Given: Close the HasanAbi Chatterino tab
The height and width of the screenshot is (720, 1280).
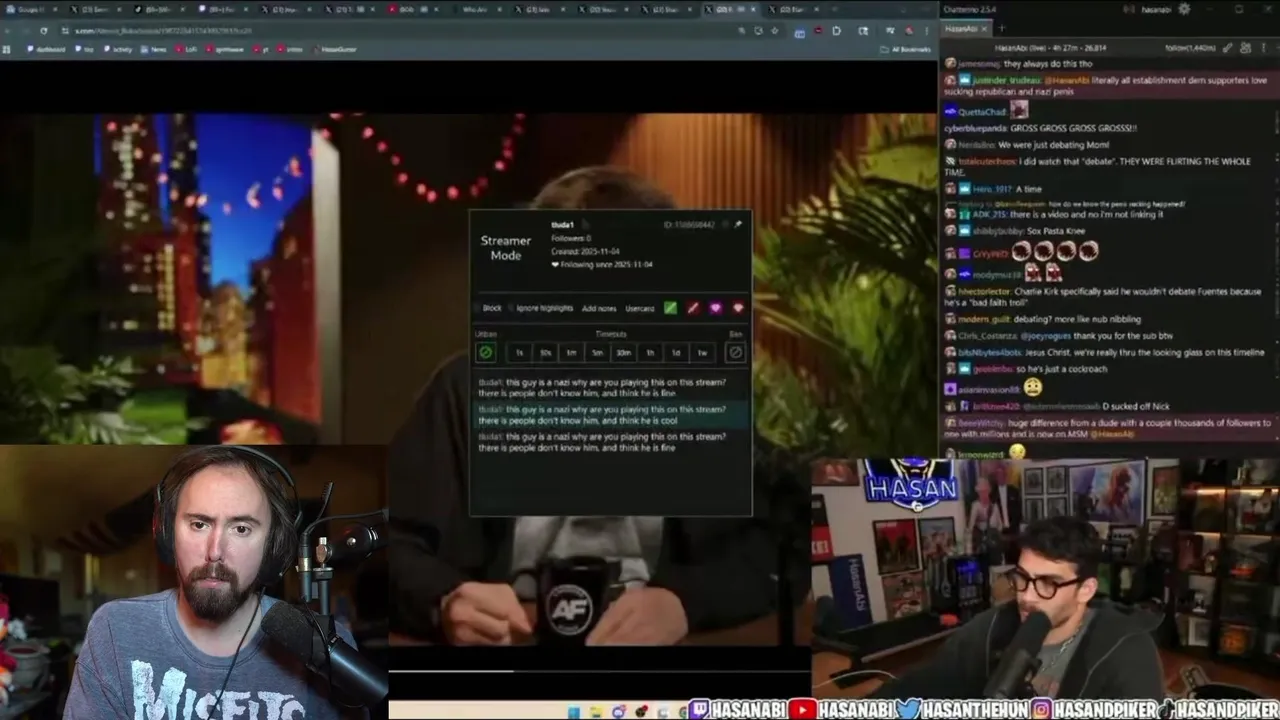Looking at the screenshot, I should tap(986, 29).
